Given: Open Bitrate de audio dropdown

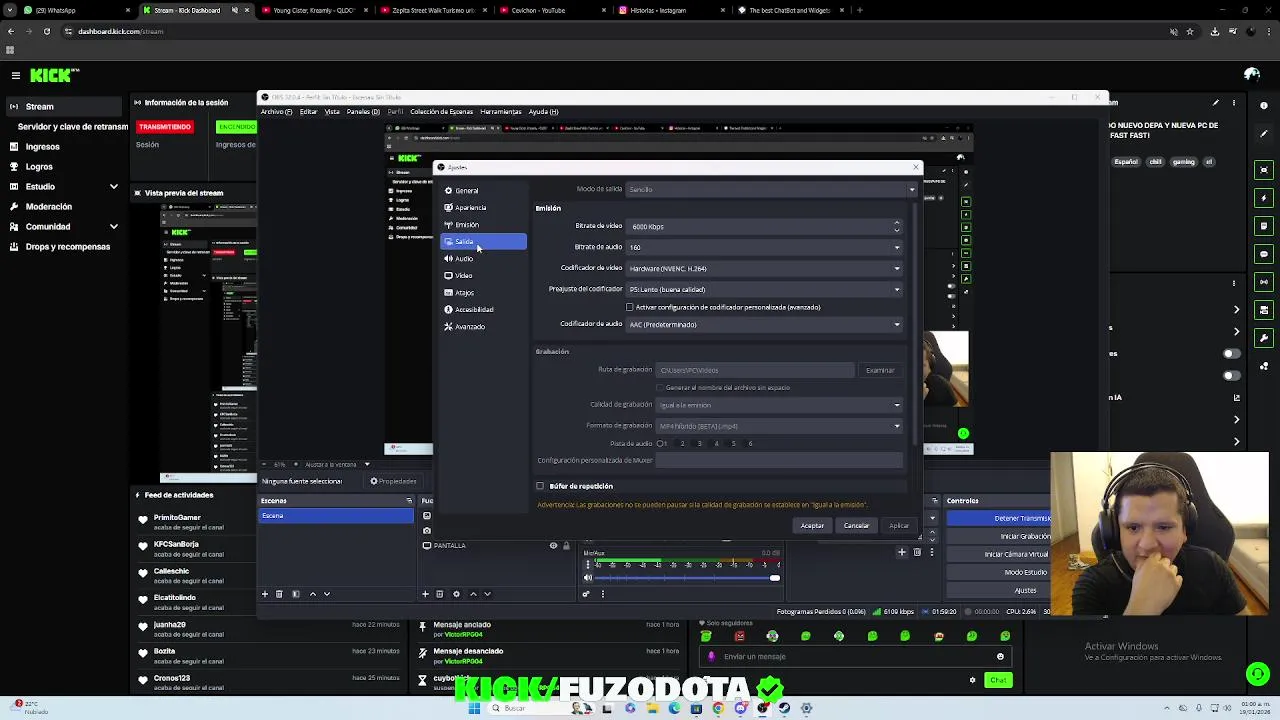Looking at the screenshot, I should 764,247.
